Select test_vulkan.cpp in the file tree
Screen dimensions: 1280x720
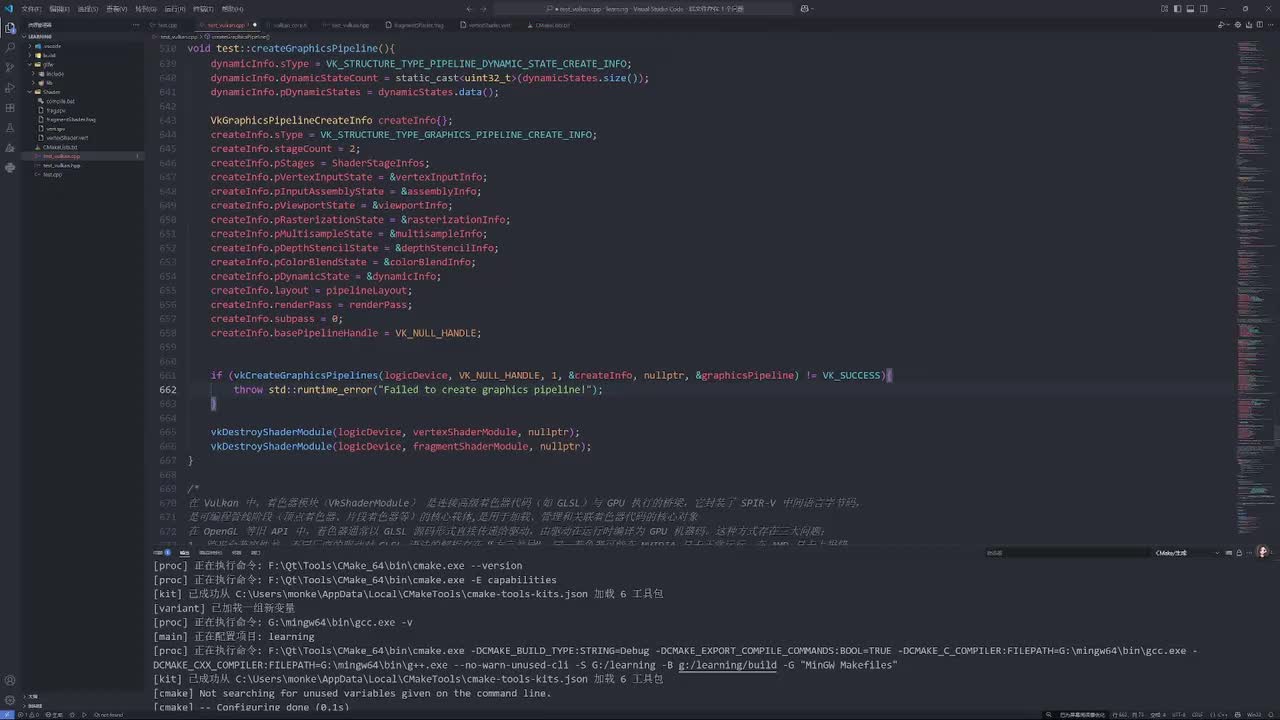(x=61, y=156)
